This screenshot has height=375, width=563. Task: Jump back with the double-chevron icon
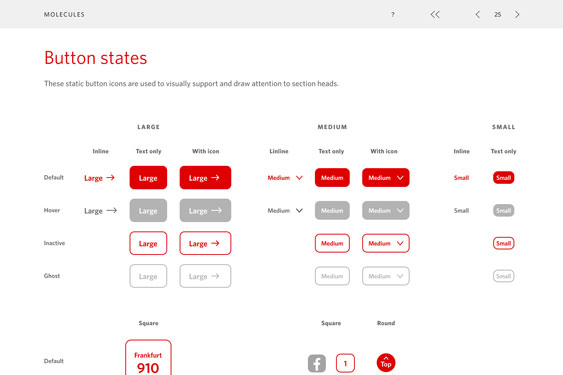[435, 14]
